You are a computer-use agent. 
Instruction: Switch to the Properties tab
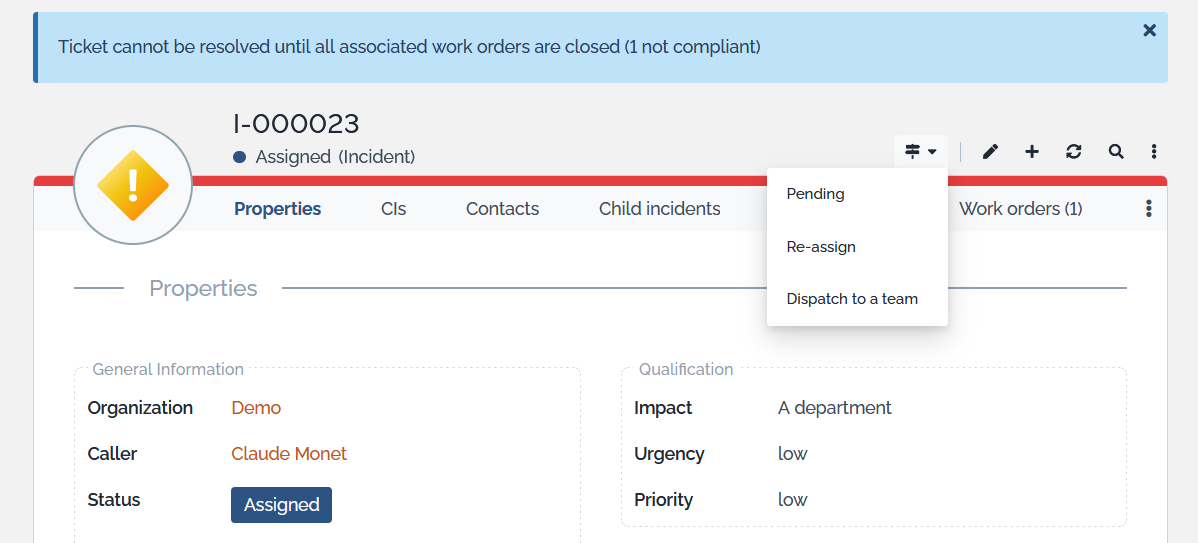click(277, 209)
